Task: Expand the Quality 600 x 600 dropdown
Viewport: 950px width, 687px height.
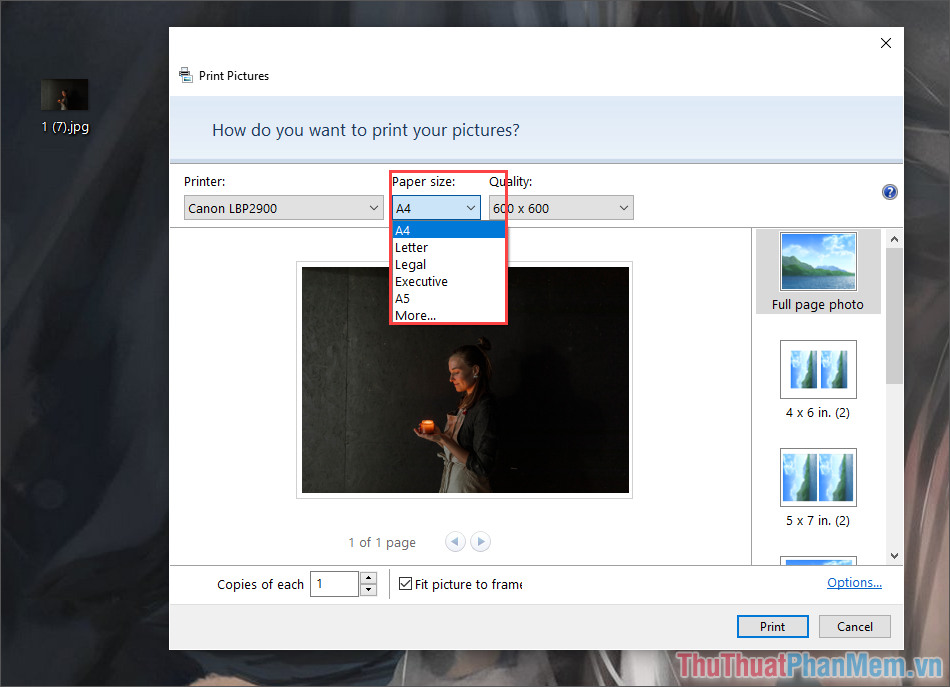Action: [x=561, y=208]
